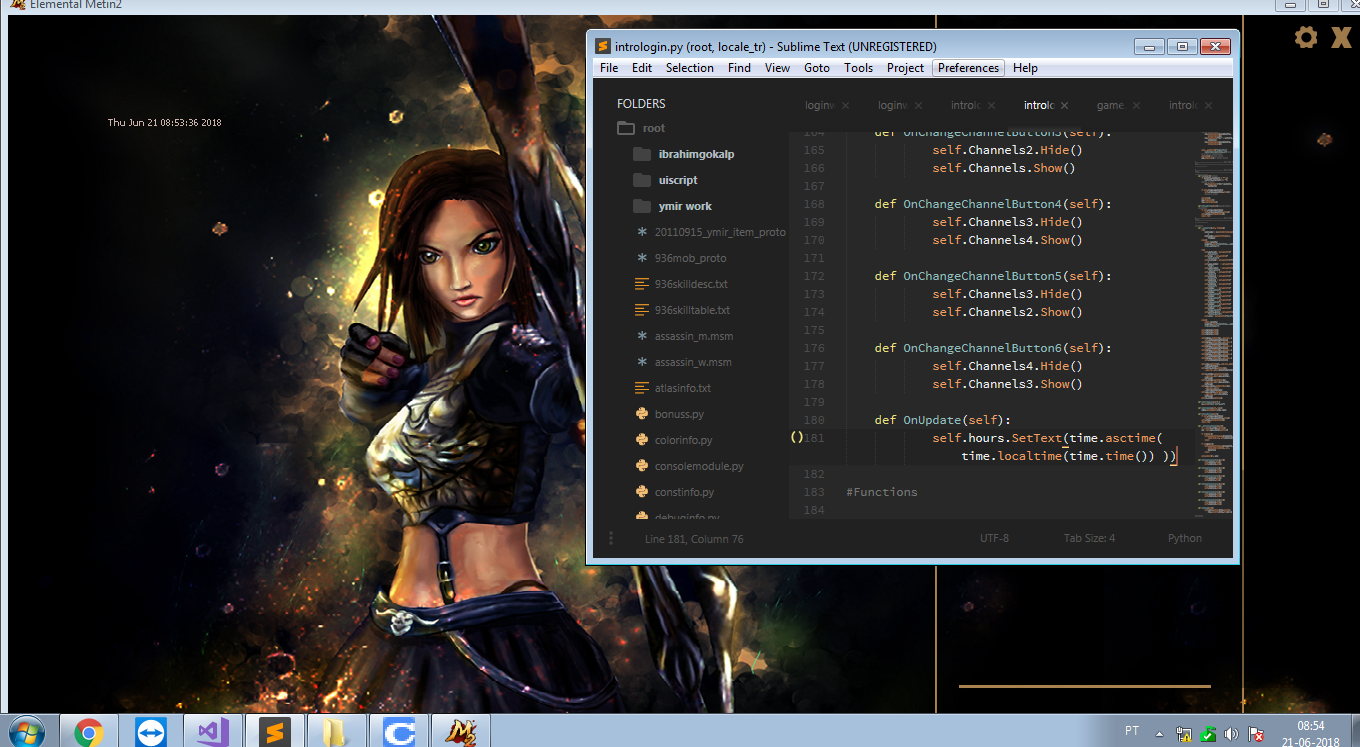Click the asterisk icon beside assassin_m.msm
Viewport: 1360px width, 747px height.
[642, 336]
